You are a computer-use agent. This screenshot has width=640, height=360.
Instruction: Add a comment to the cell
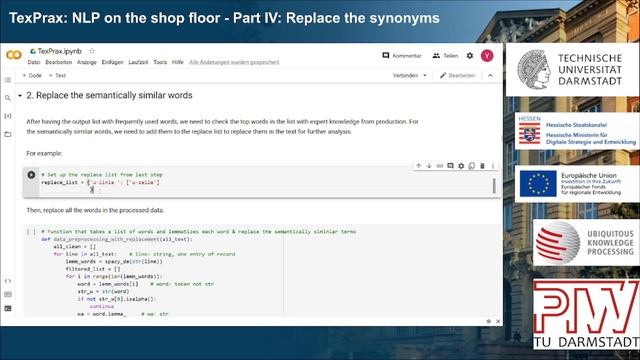point(450,166)
